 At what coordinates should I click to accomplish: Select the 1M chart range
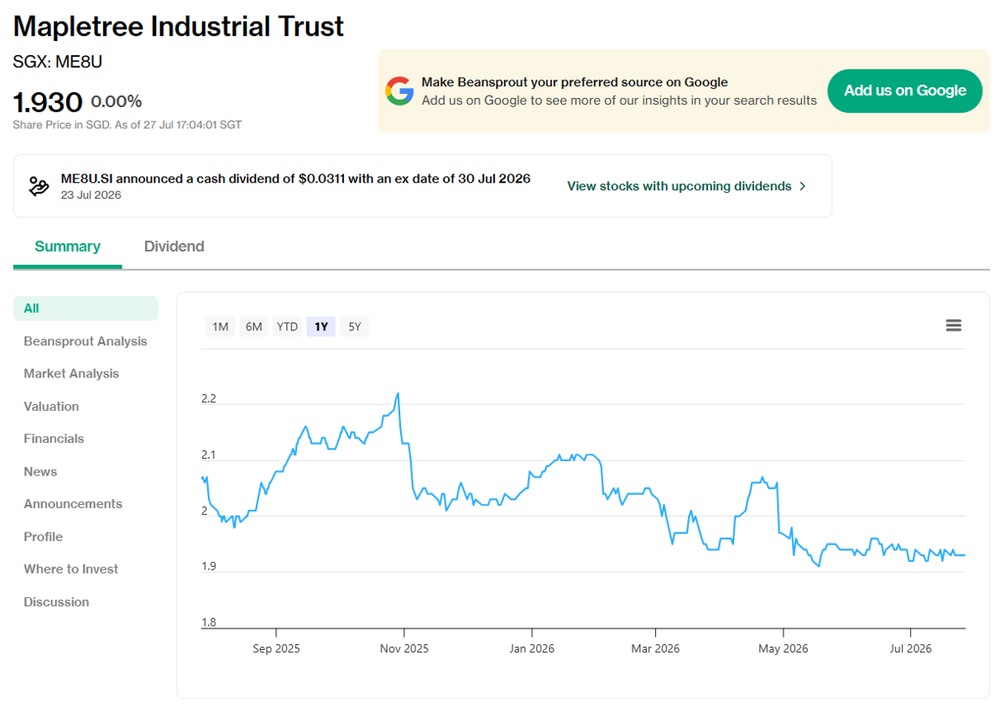[x=220, y=327]
